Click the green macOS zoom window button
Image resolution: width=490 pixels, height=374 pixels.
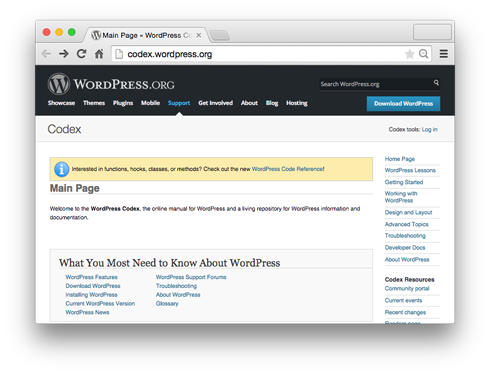(x=72, y=32)
